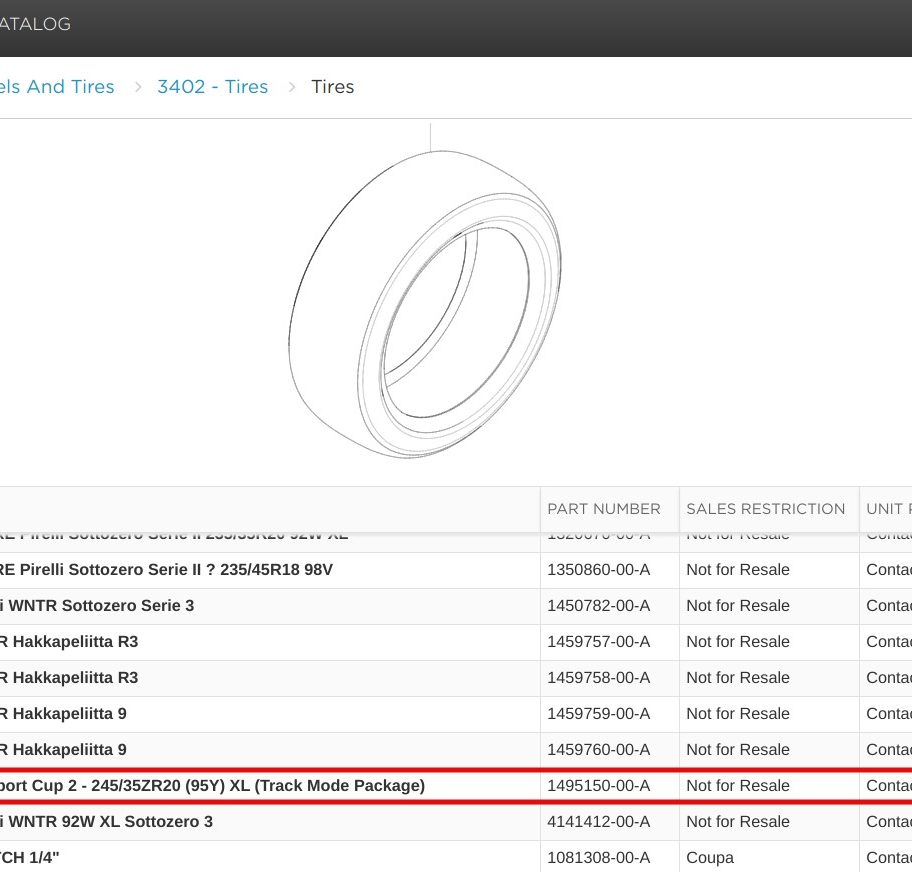Screen dimensions: 912x872
Task: Select the Pirelli Sottozero Serie II 235/45R18 98V description
Action: 166,570
